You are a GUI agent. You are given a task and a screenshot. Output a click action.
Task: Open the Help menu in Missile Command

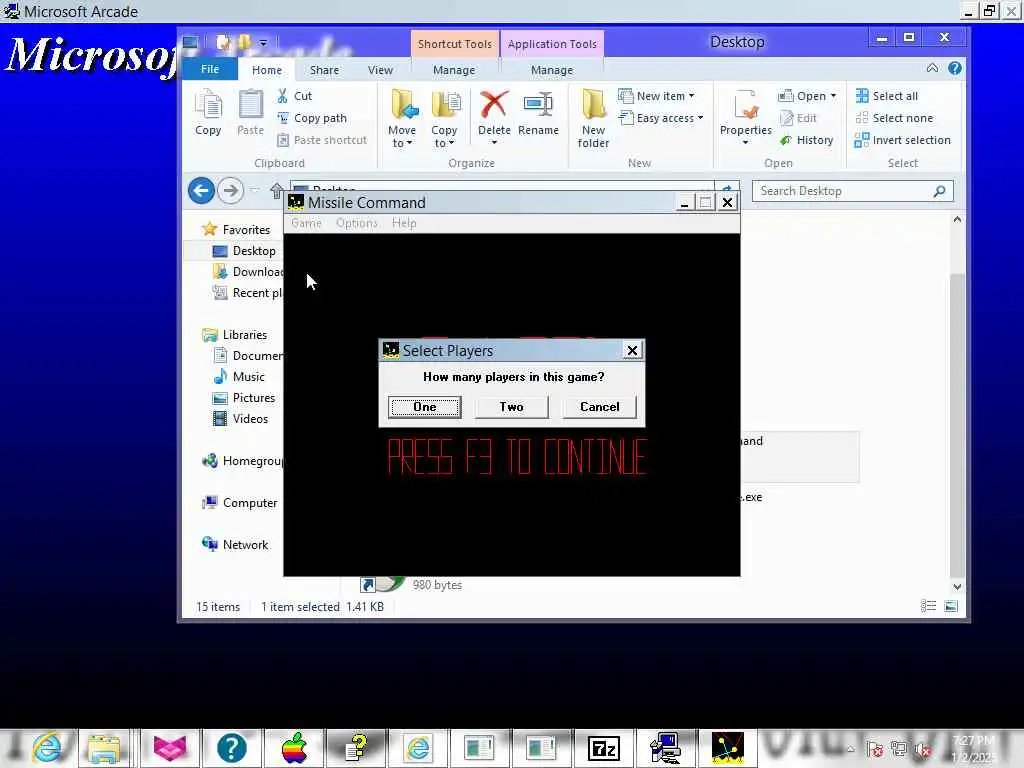click(x=404, y=223)
